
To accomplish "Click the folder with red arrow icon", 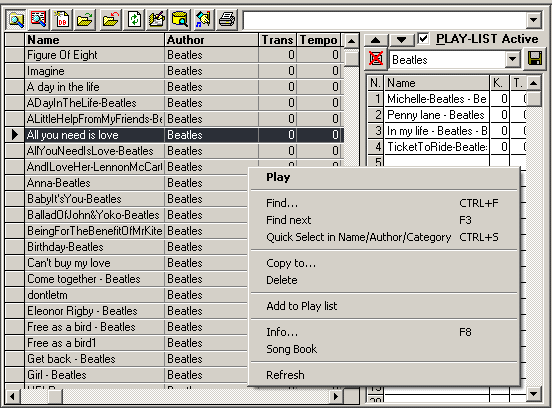I will (x=111, y=20).
